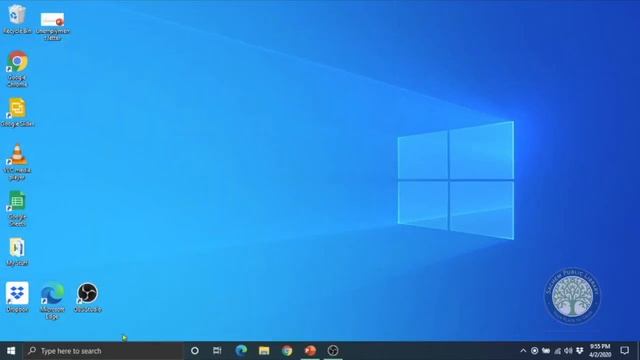Click the circular tray icon beside the chevron
Screen dimensions: 640x360
tap(534, 351)
